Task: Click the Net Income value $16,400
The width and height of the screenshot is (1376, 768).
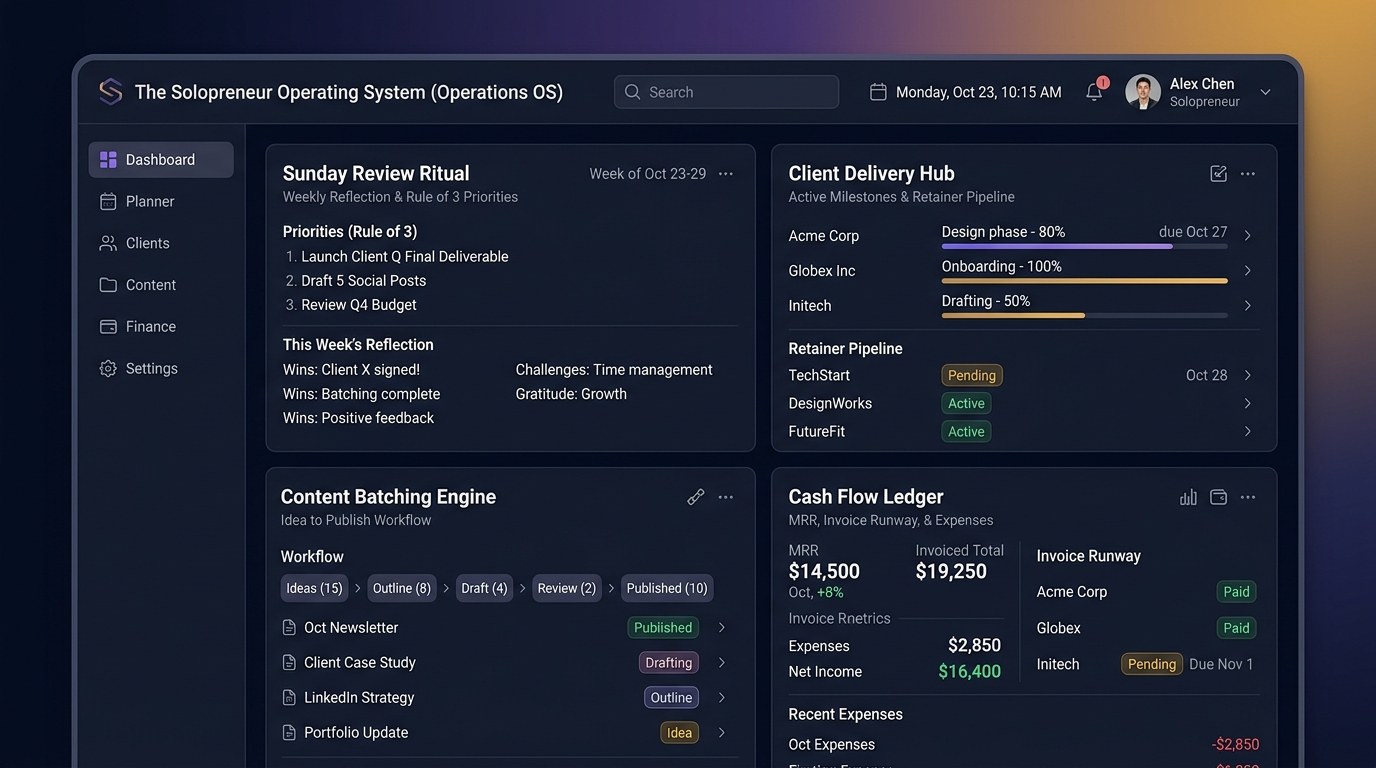Action: click(970, 672)
